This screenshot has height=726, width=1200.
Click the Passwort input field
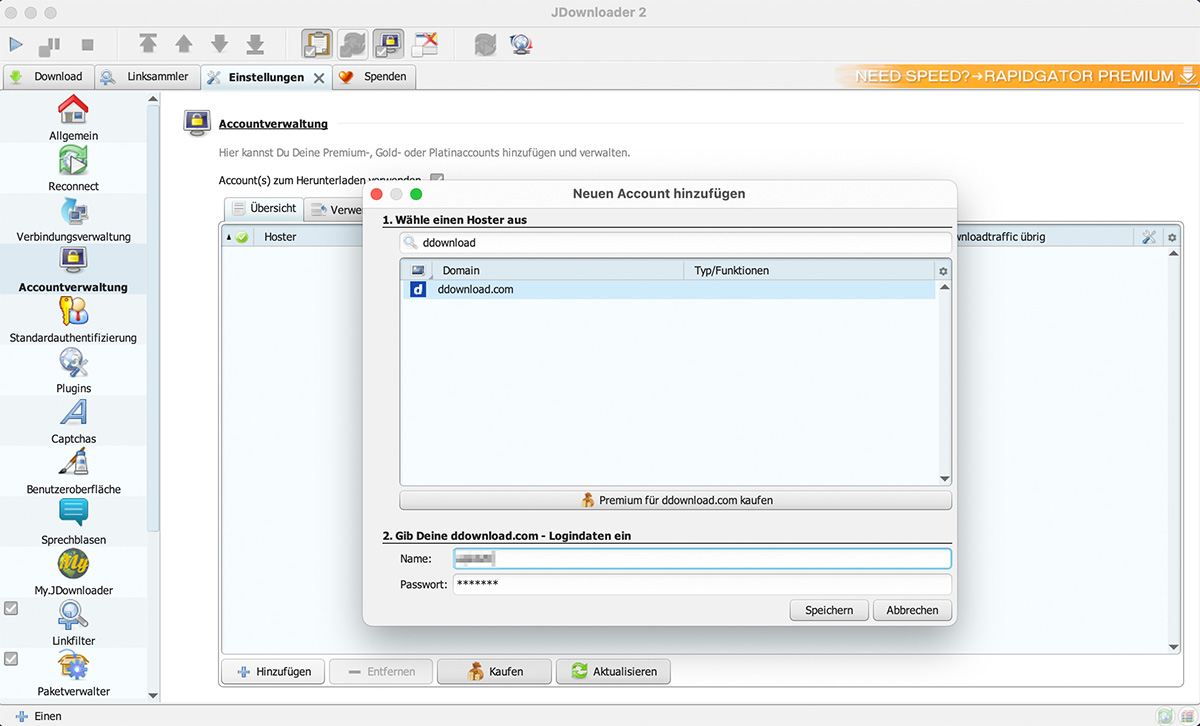coord(702,584)
